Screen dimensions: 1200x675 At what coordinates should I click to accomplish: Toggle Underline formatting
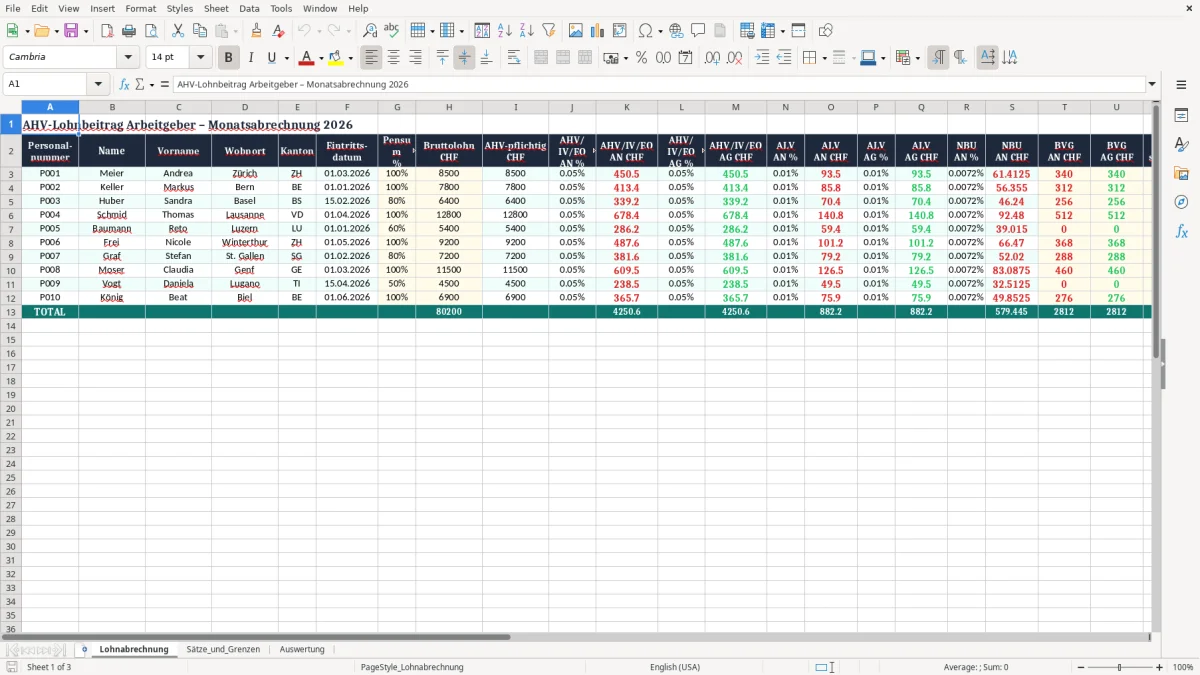point(271,58)
